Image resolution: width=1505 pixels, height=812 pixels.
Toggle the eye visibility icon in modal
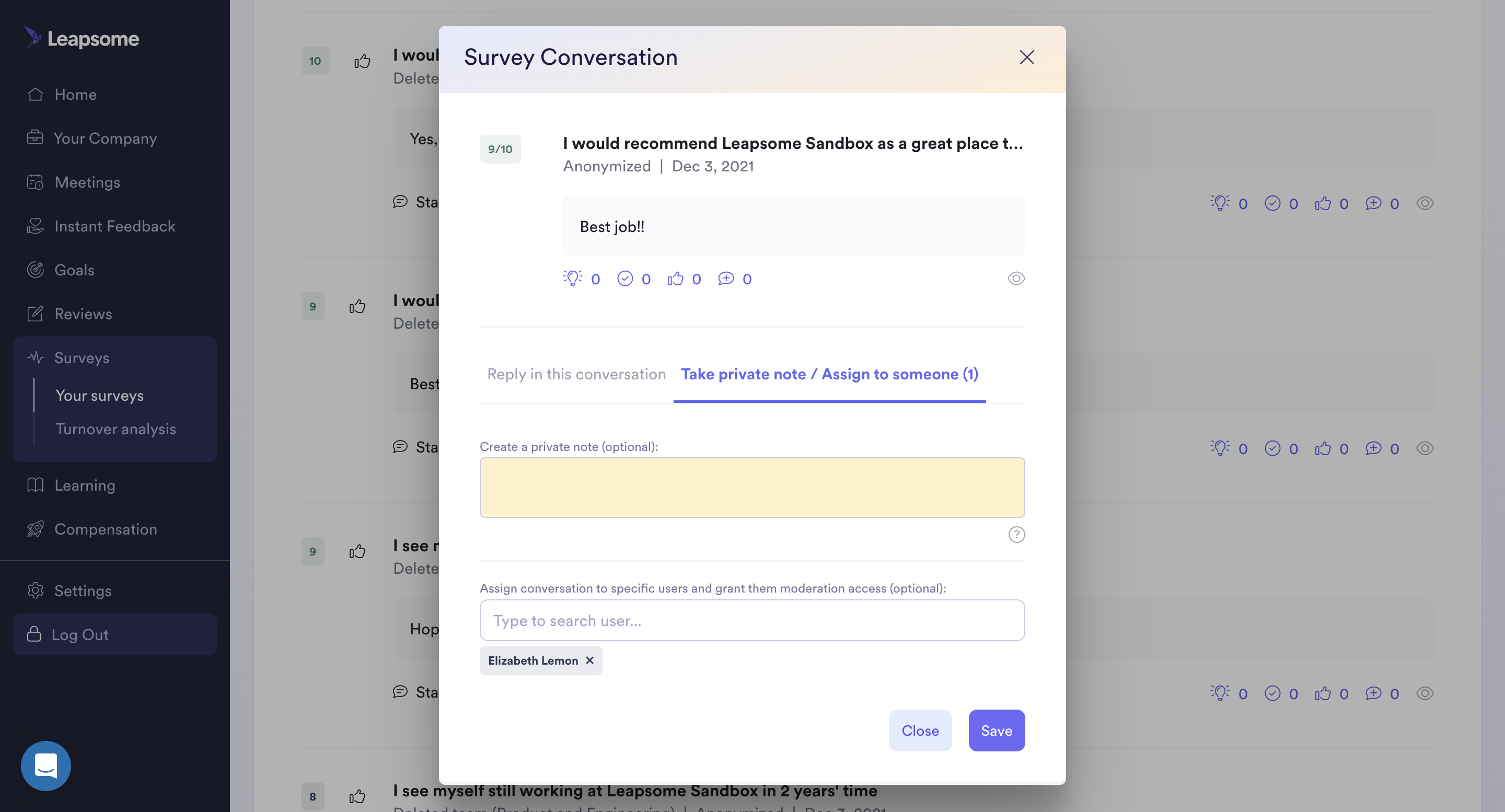1016,279
